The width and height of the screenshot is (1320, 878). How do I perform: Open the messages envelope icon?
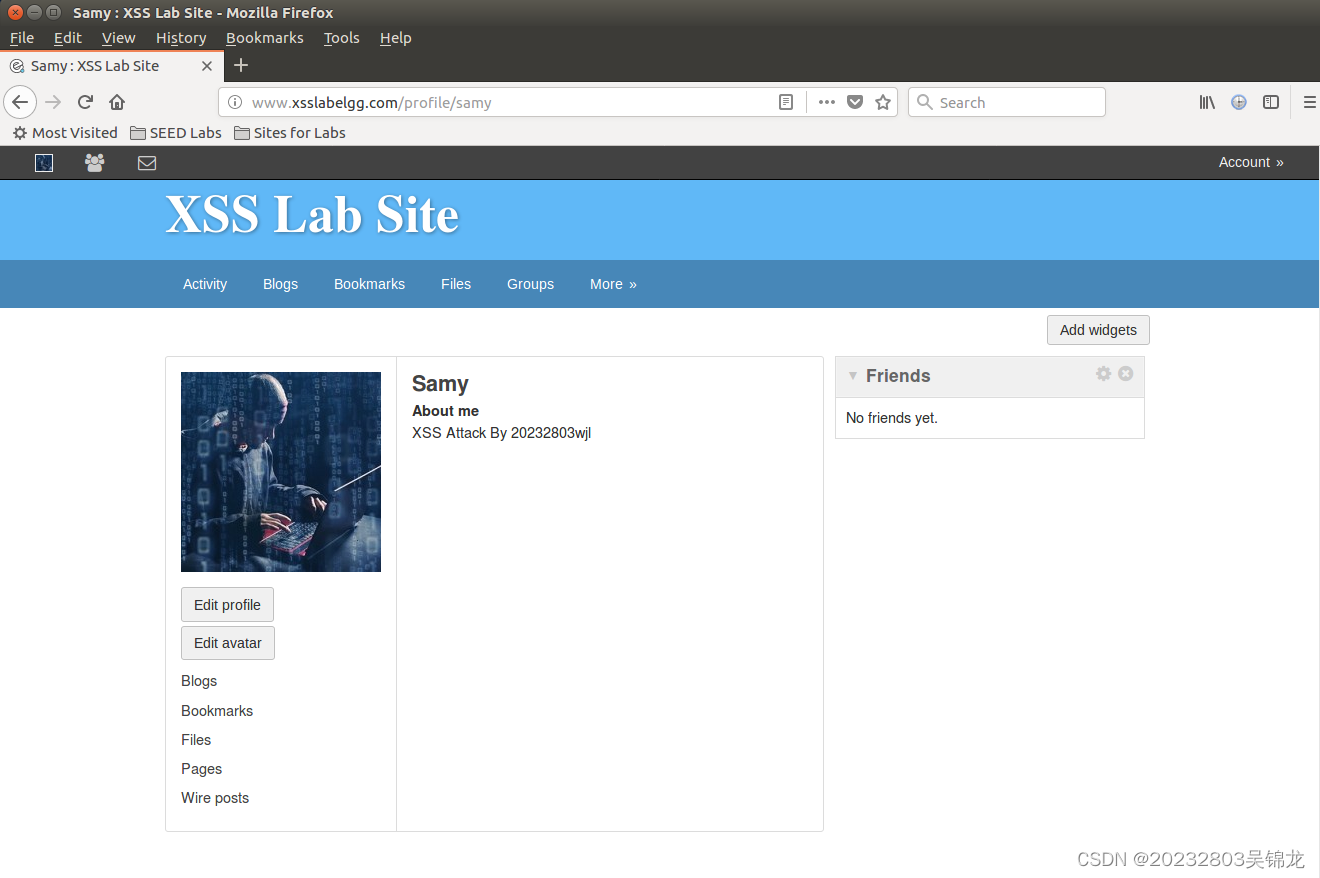[147, 163]
